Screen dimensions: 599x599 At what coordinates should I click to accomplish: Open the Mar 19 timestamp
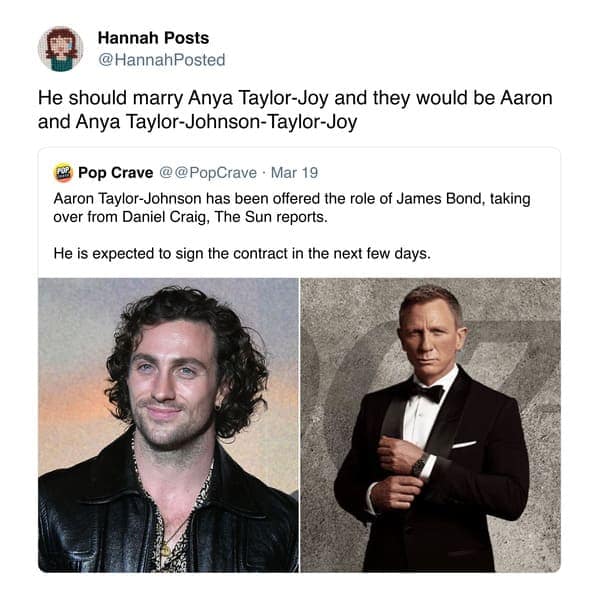pos(294,173)
